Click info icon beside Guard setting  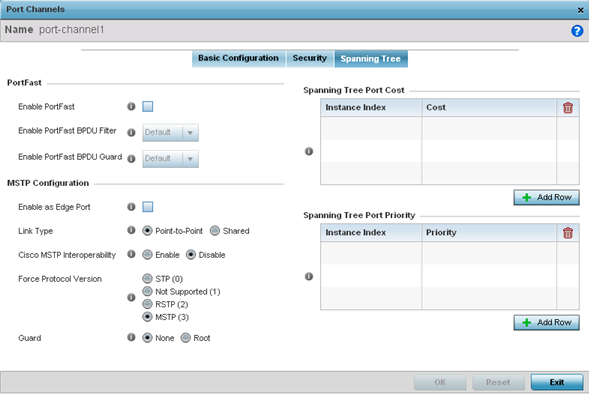pyautogui.click(x=131, y=337)
